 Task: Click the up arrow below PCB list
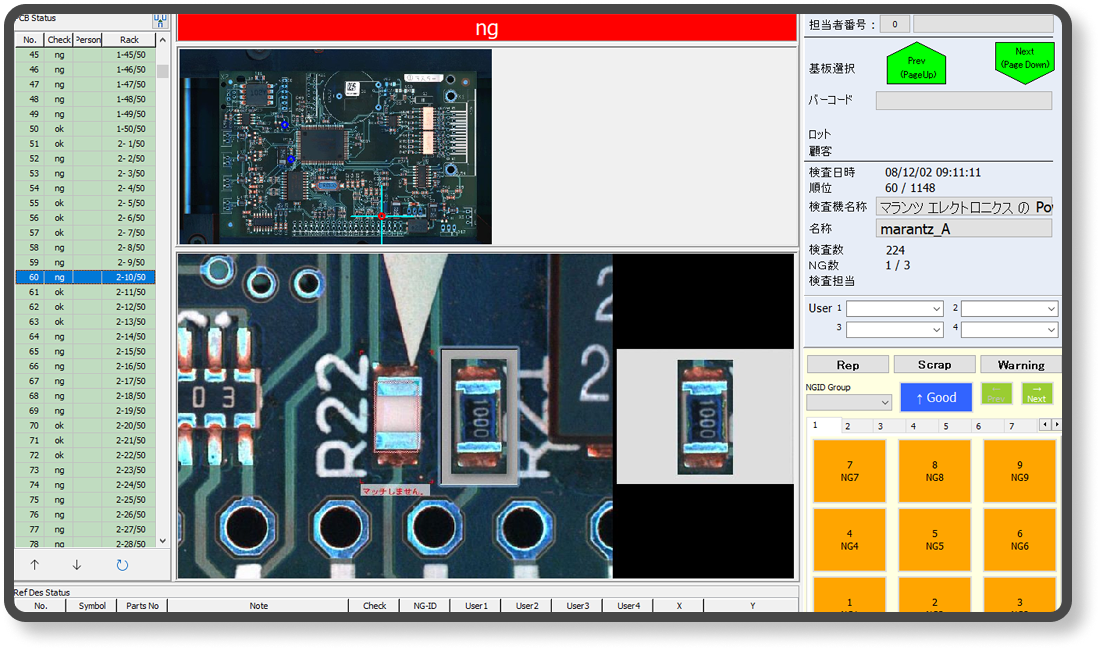pyautogui.click(x=36, y=565)
